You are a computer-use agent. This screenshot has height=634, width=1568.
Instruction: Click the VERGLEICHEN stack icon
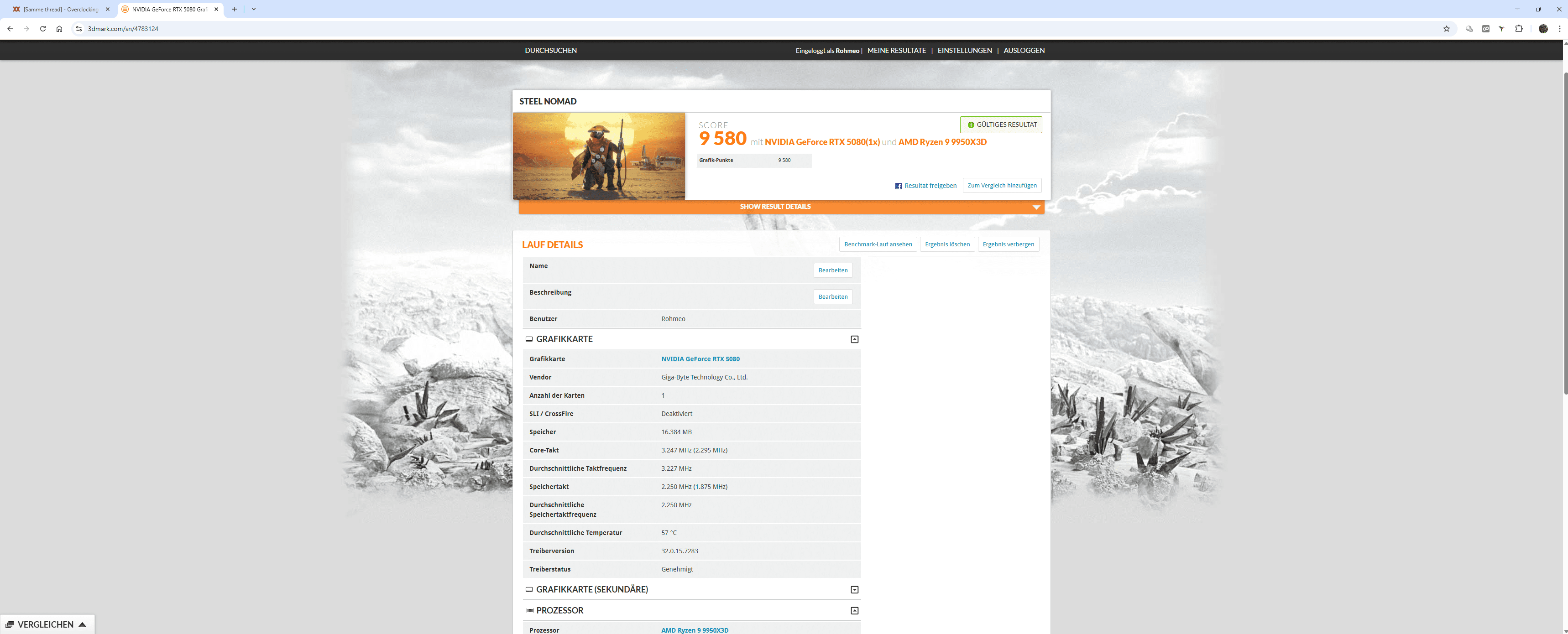[9, 625]
